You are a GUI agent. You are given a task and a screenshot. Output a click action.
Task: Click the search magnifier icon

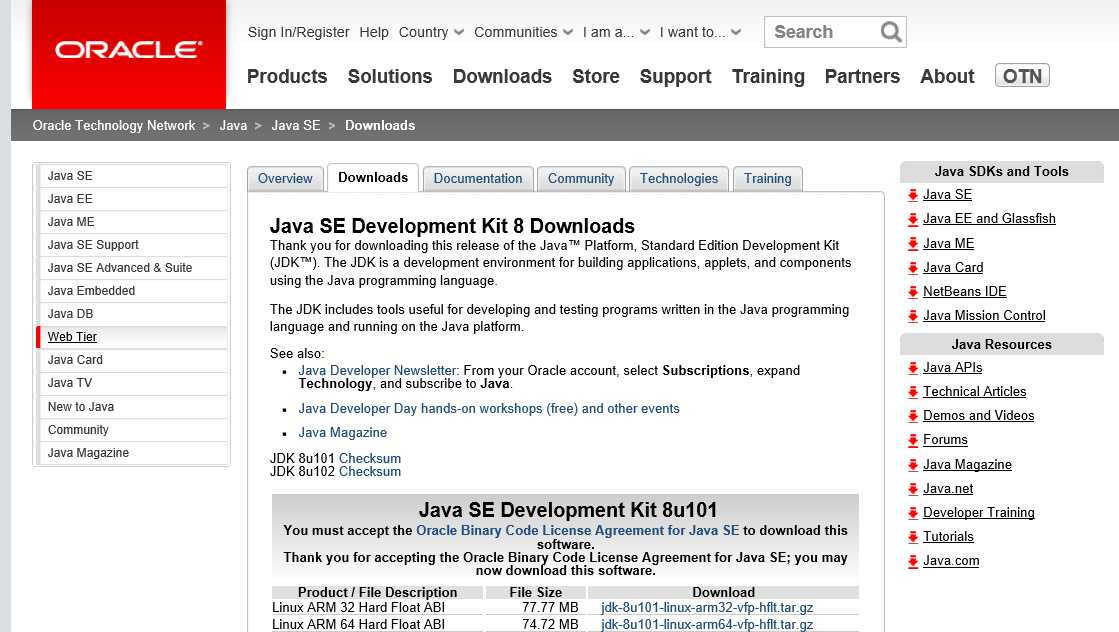[891, 32]
